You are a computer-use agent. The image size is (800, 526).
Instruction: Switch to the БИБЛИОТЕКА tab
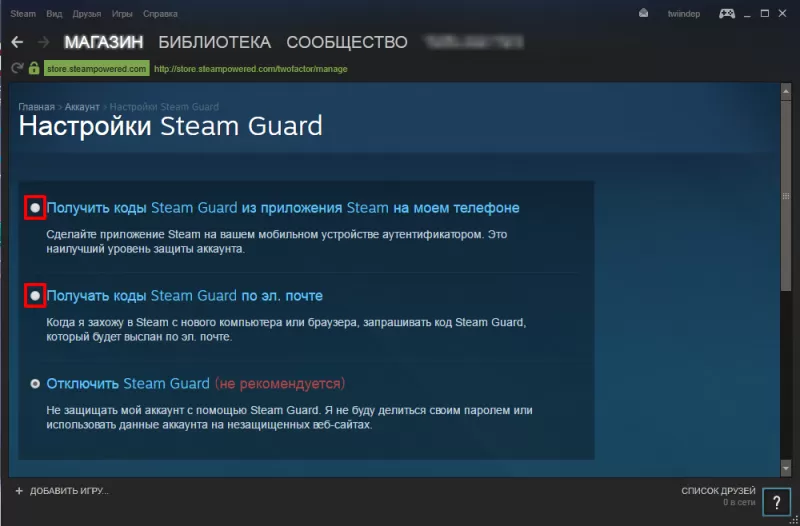[x=215, y=42]
